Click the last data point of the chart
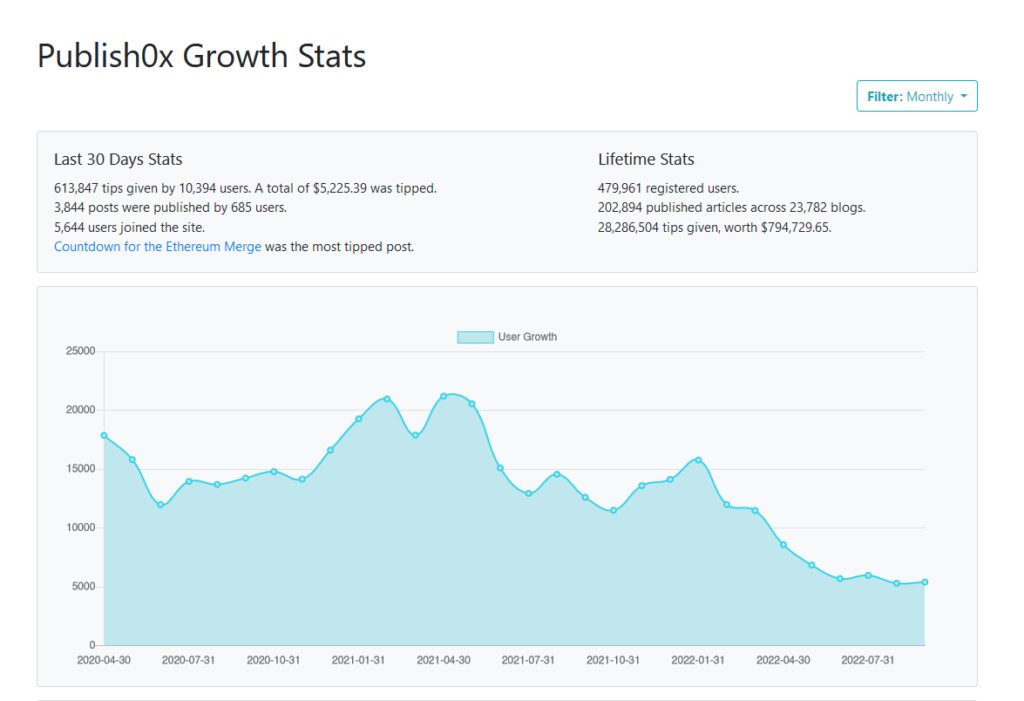Image resolution: width=1024 pixels, height=701 pixels. click(925, 582)
